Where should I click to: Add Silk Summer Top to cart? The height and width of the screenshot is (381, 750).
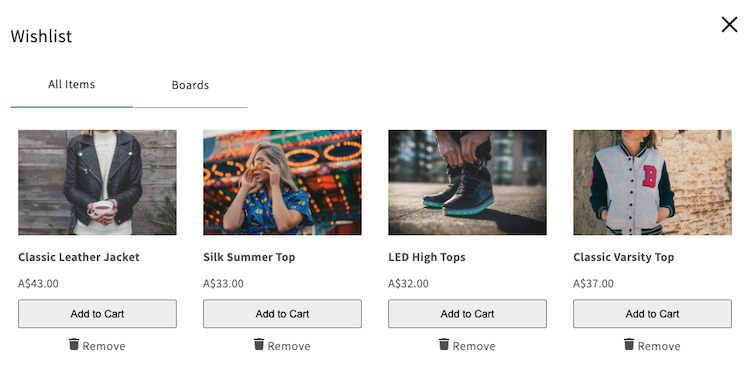[x=282, y=314]
